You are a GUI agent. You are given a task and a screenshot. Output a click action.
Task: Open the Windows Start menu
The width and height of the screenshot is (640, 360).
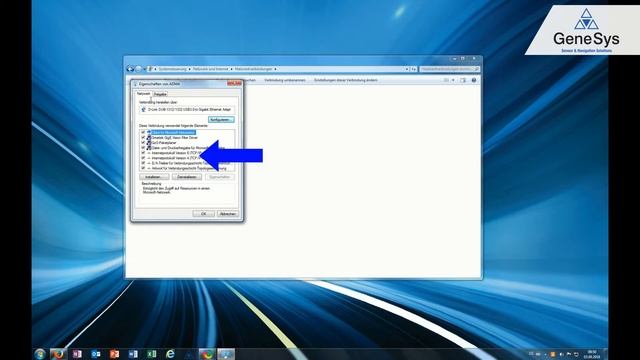click(x=40, y=353)
